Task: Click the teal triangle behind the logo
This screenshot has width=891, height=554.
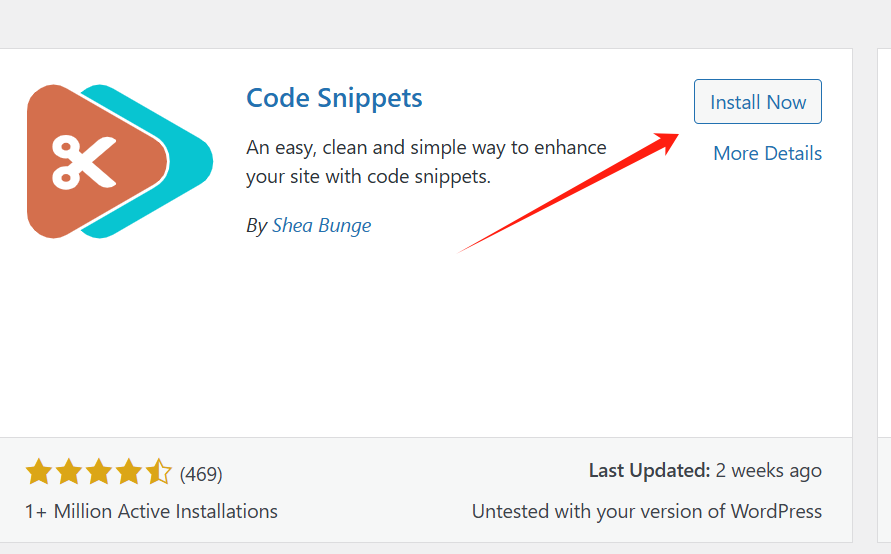Action: 192,160
